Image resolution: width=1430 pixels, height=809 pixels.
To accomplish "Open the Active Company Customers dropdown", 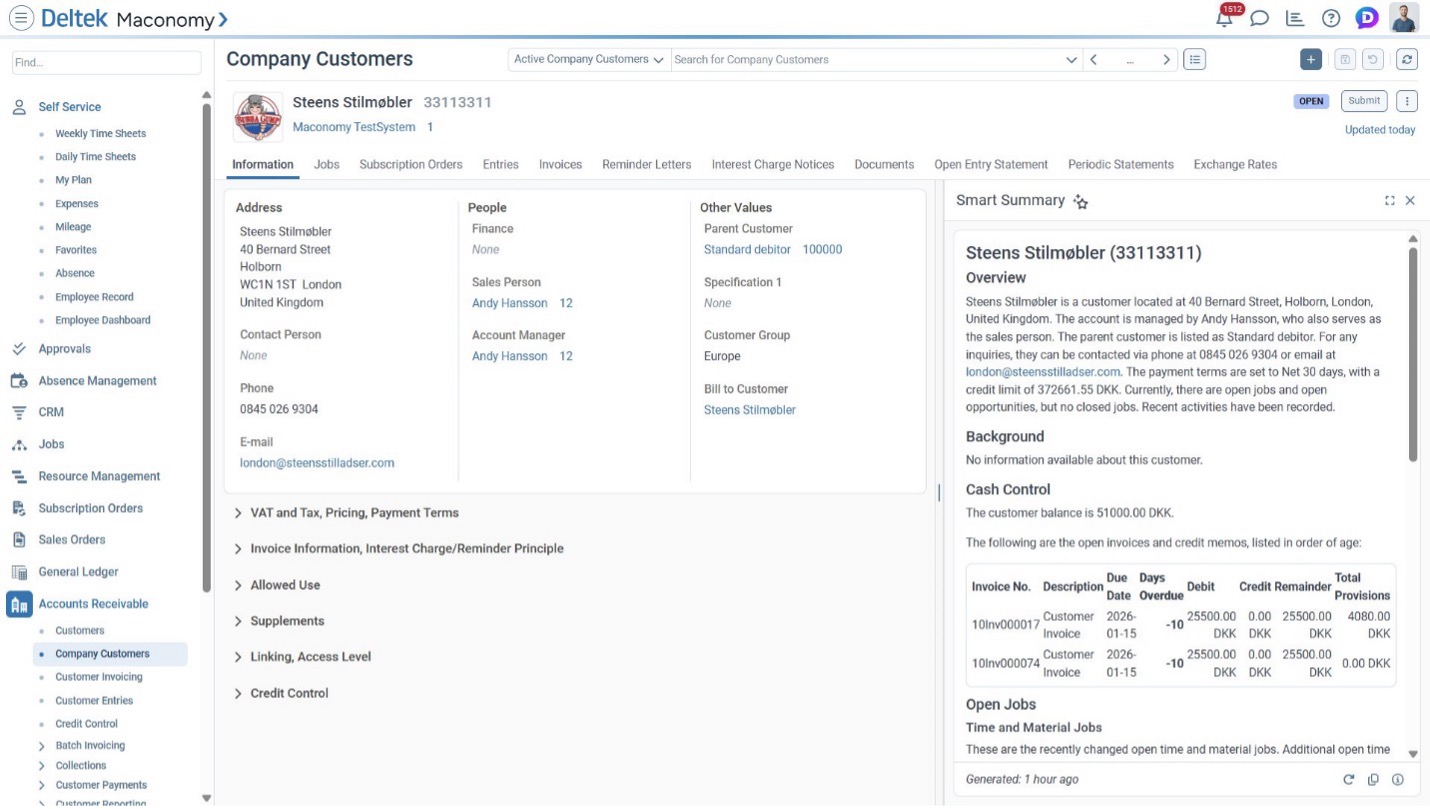I will pos(589,60).
